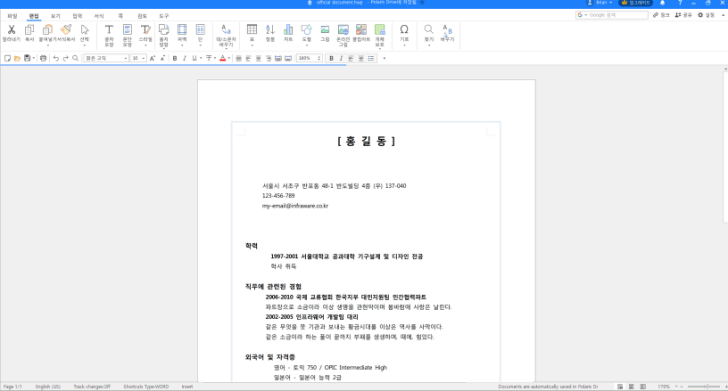Image resolution: width=728 pixels, height=391 pixels.
Task: Switch to the Format (서식) tab
Action: pyautogui.click(x=99, y=16)
